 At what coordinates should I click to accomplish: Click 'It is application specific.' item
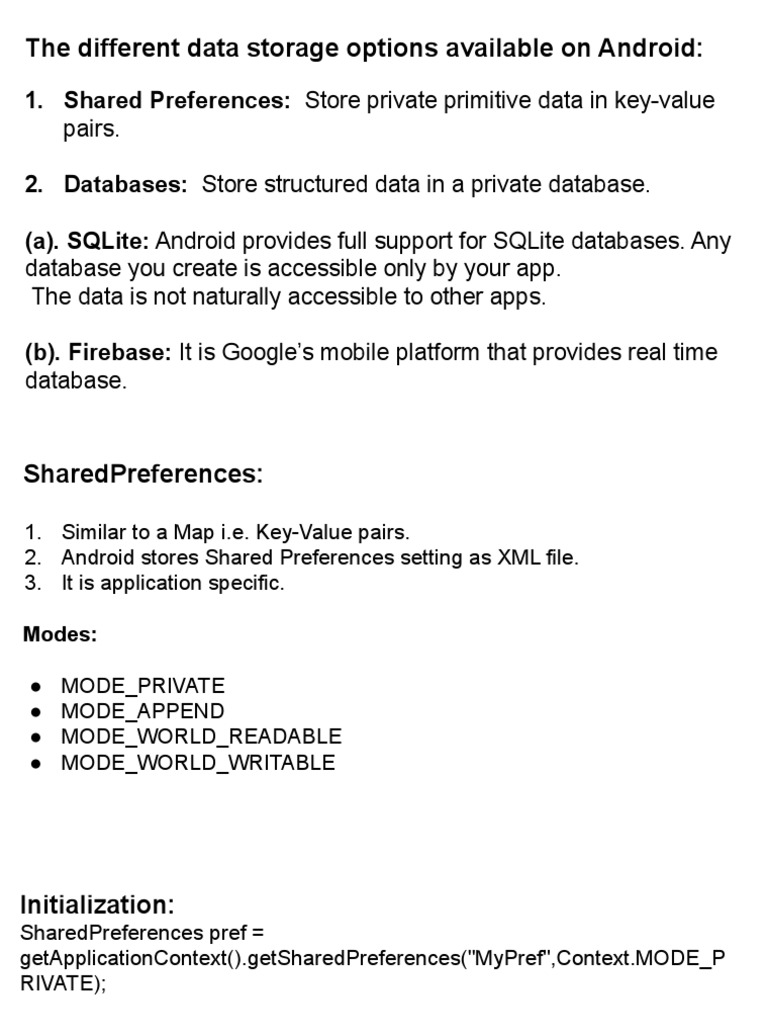click(x=172, y=584)
